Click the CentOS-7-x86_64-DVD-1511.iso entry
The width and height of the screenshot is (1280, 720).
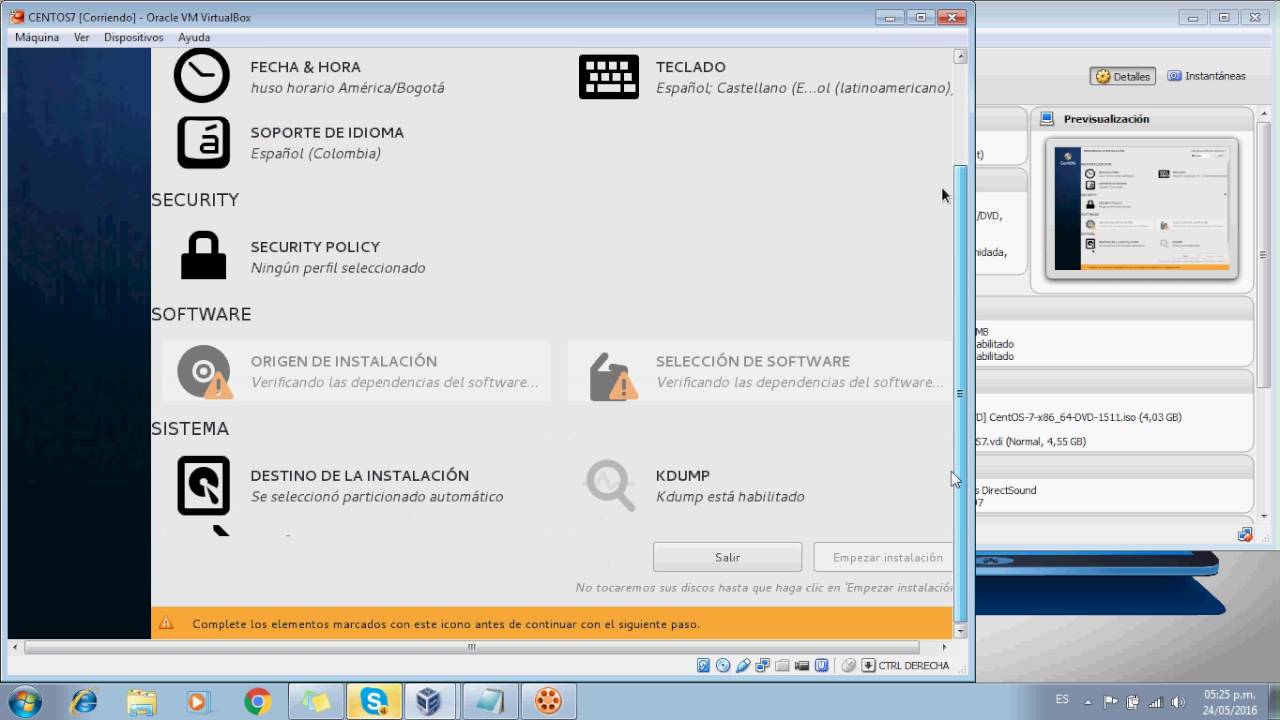(x=1084, y=417)
